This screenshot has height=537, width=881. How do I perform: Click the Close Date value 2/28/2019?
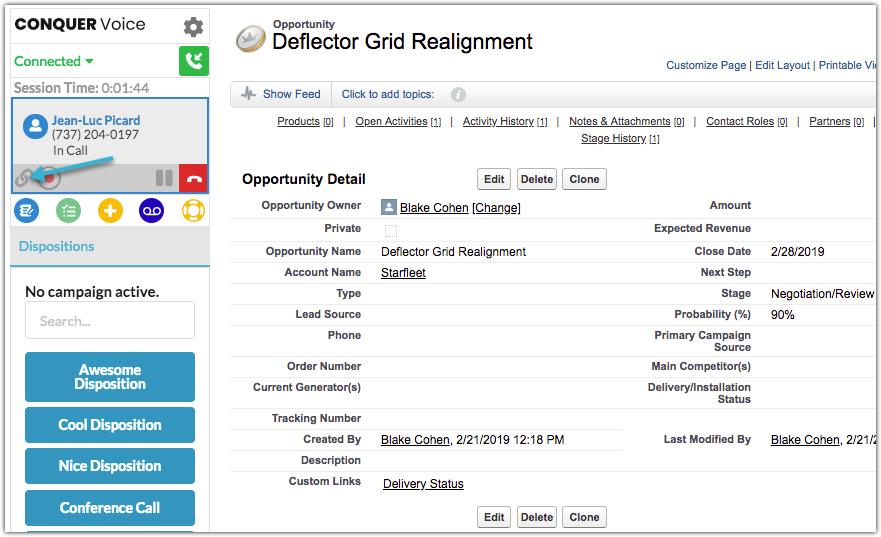click(797, 252)
